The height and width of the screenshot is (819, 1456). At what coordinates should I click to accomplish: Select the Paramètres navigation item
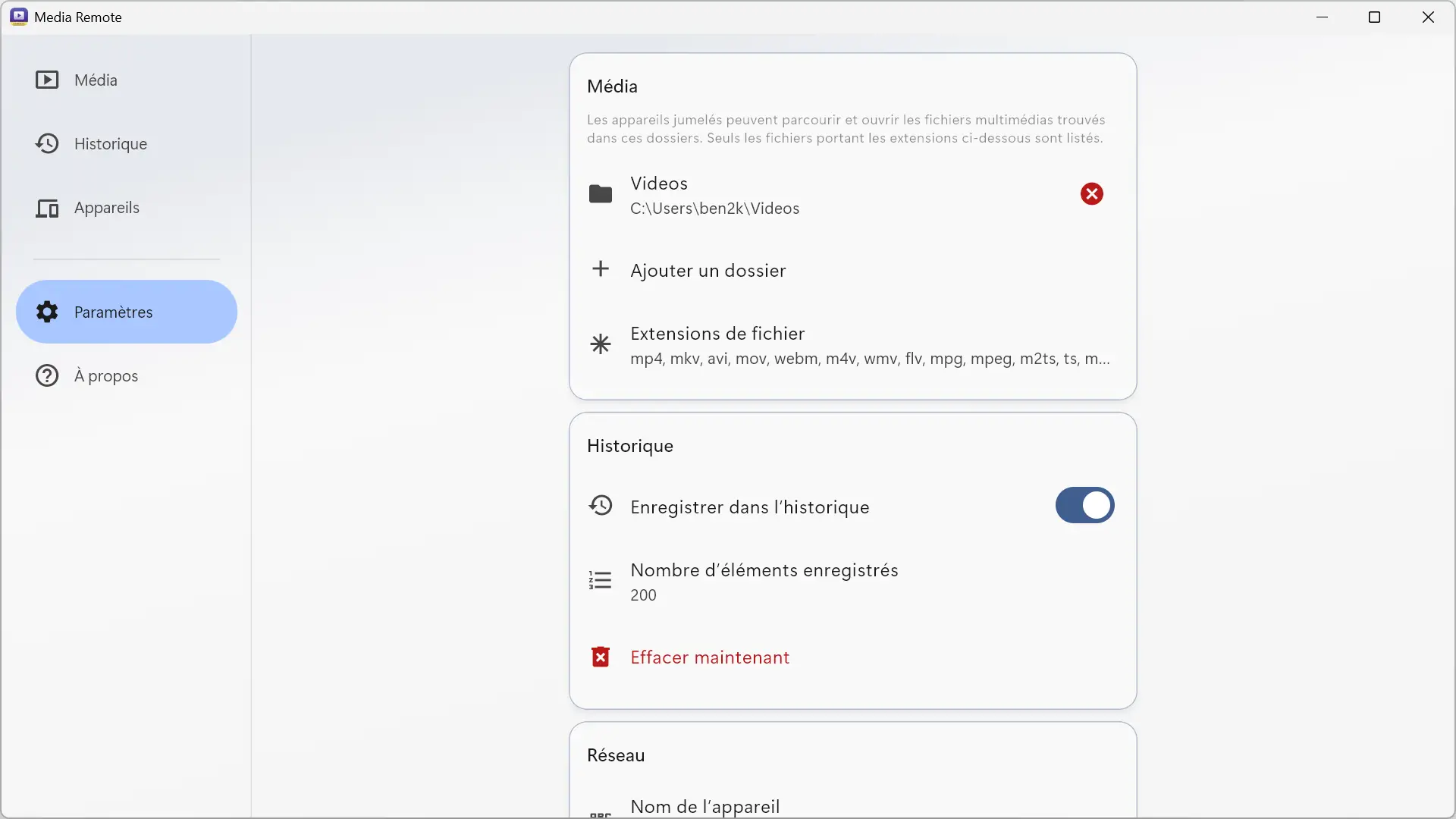[126, 312]
